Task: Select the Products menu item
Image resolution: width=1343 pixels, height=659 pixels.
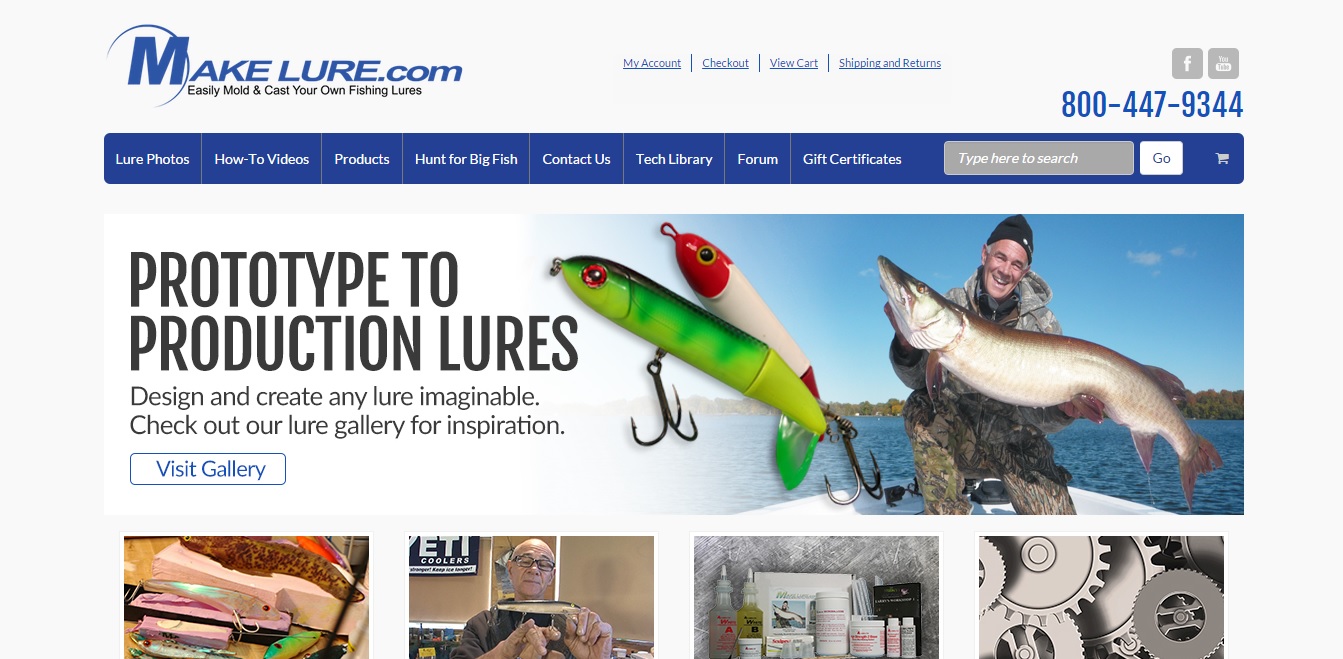Action: [362, 159]
